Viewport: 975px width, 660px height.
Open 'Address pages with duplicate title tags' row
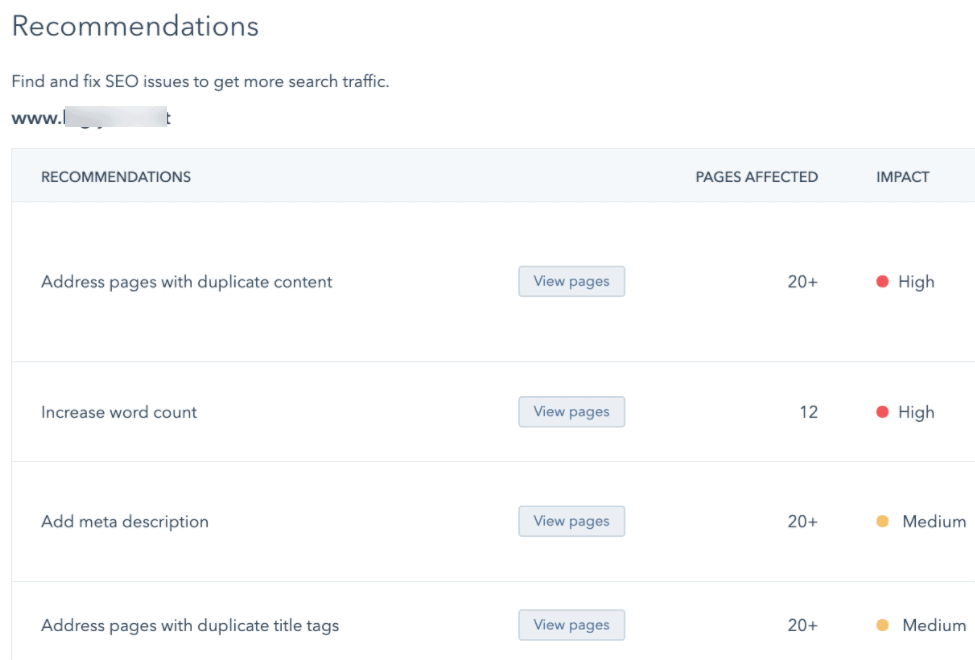pyautogui.click(x=190, y=626)
